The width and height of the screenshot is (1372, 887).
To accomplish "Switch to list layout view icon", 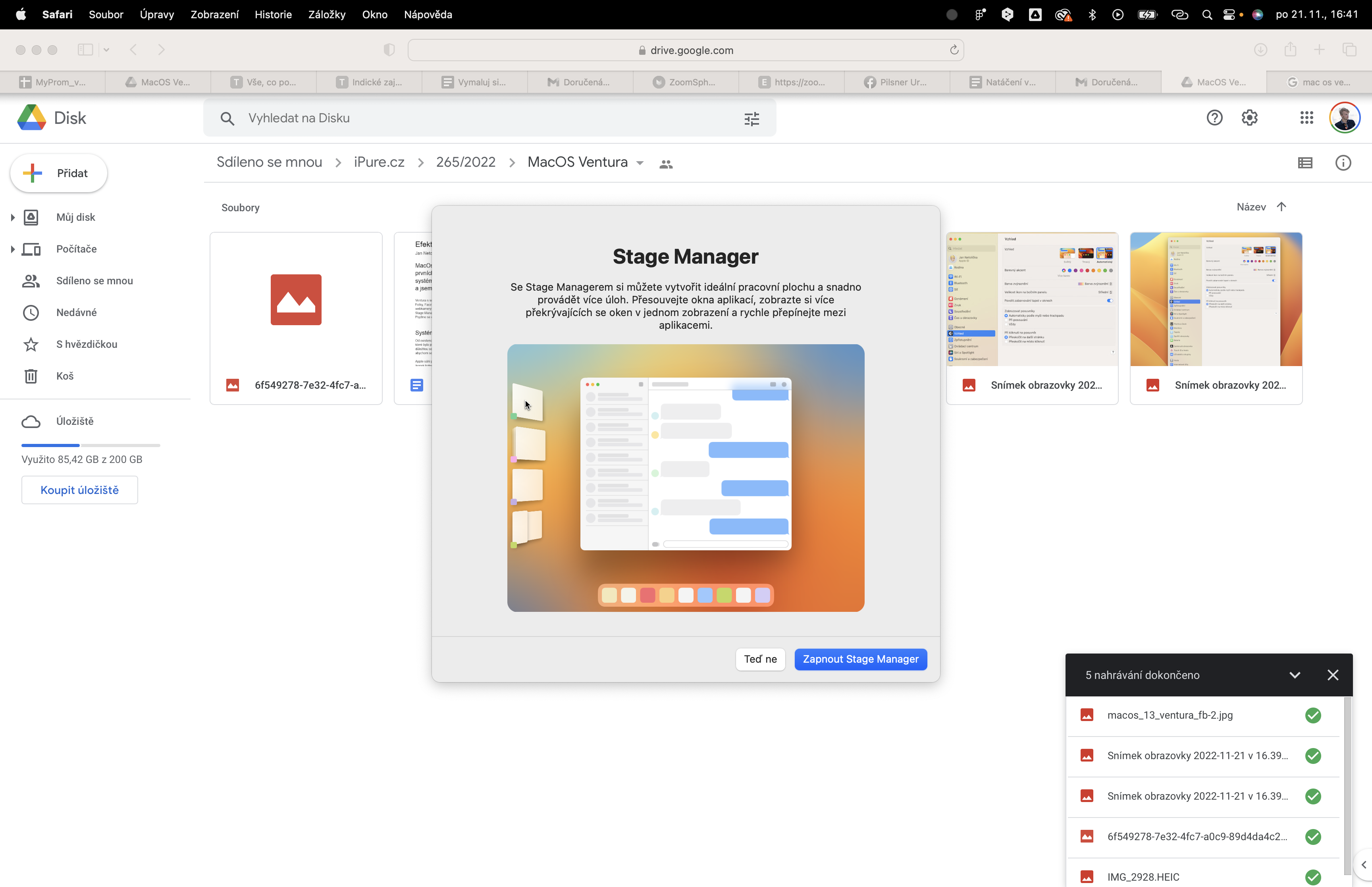I will 1305,163.
